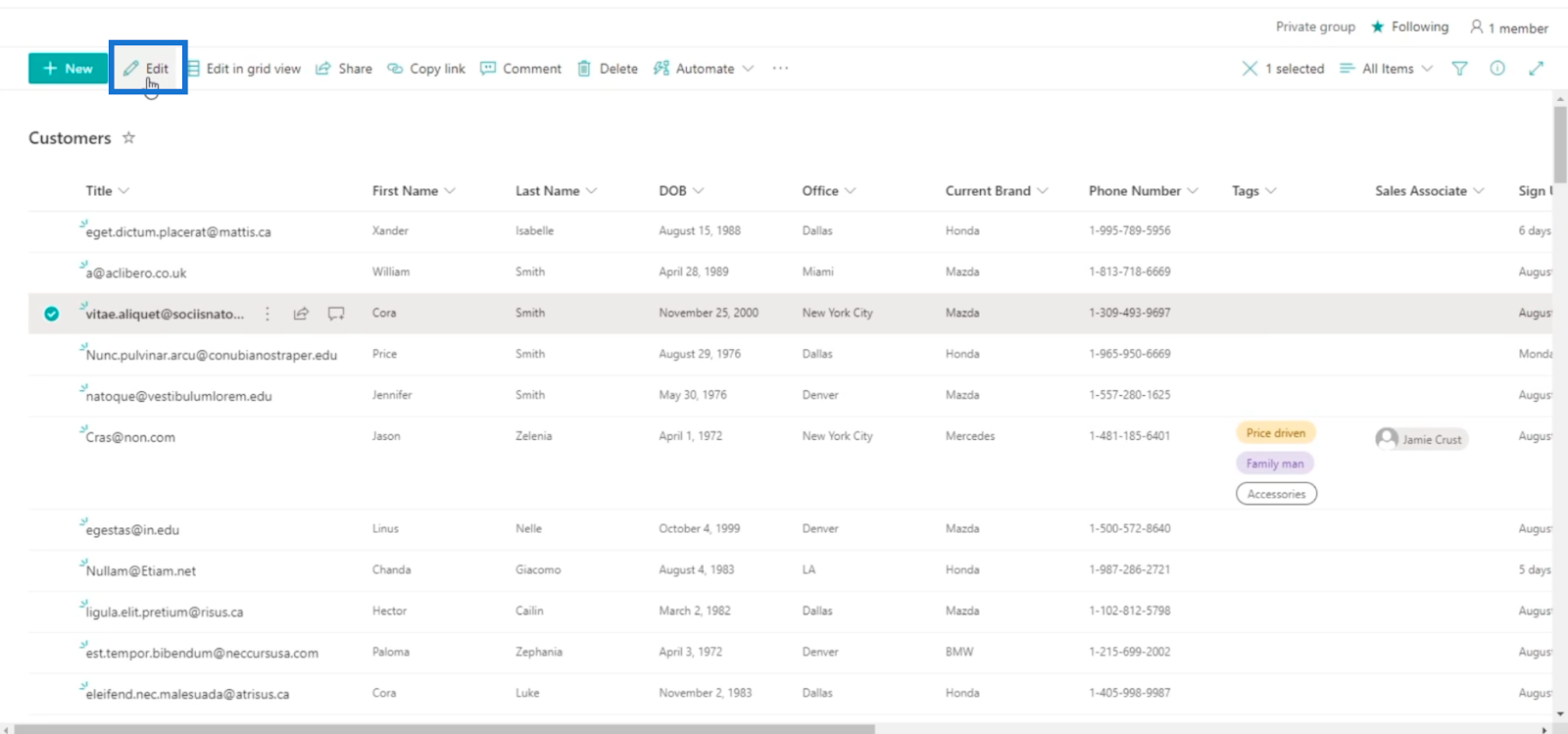Click the Jamie Crust person chip
This screenshot has width=1568, height=734.
(1421, 439)
